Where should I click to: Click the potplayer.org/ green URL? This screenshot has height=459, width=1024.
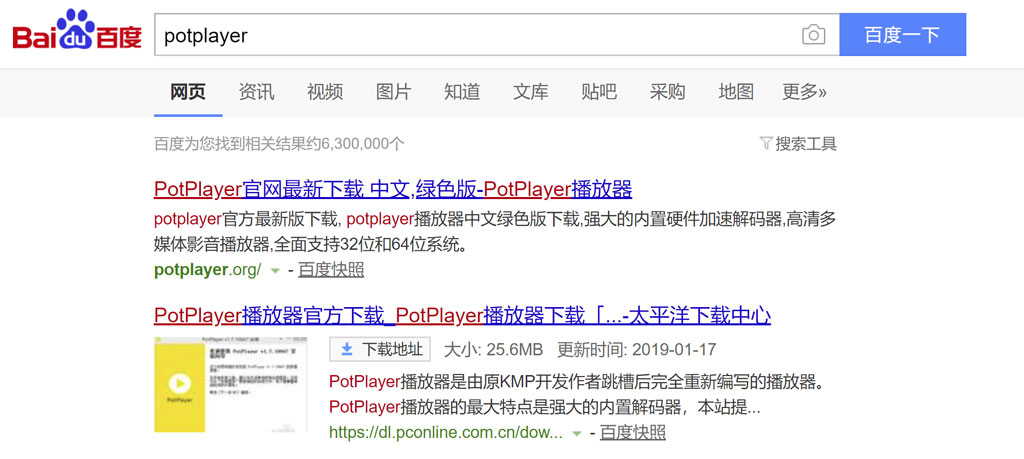coord(208,270)
